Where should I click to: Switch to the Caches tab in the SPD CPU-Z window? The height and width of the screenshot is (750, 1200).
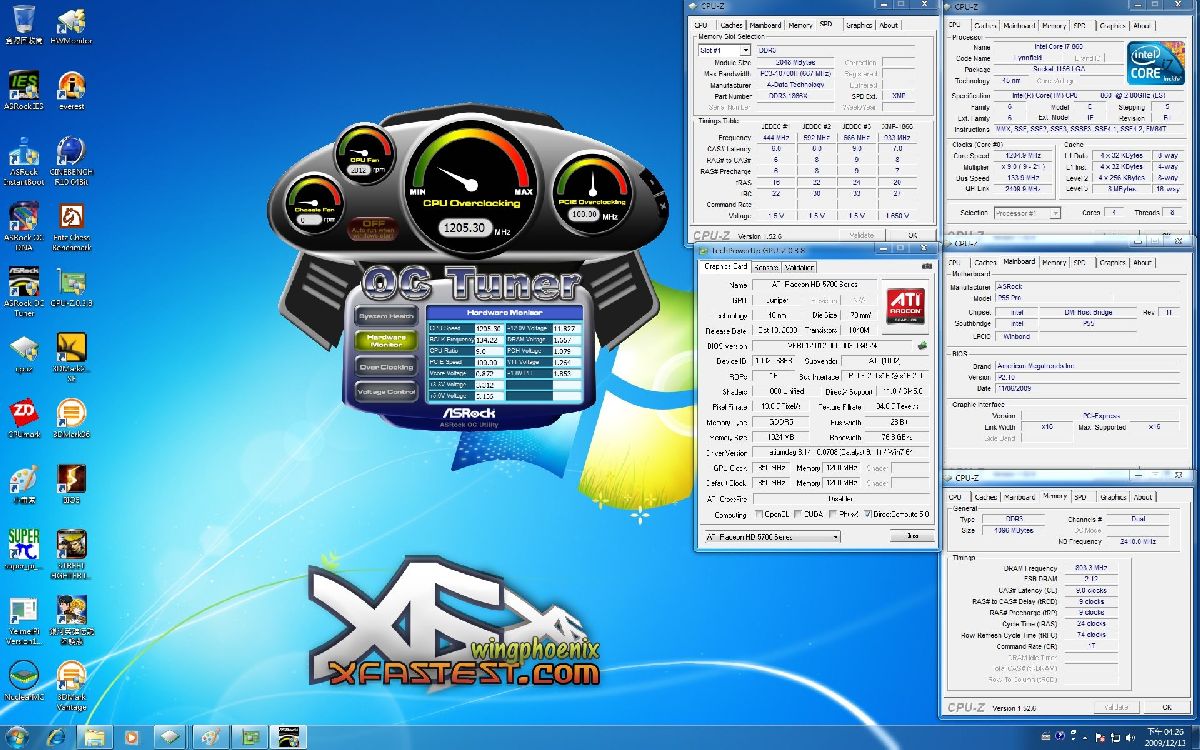[731, 25]
